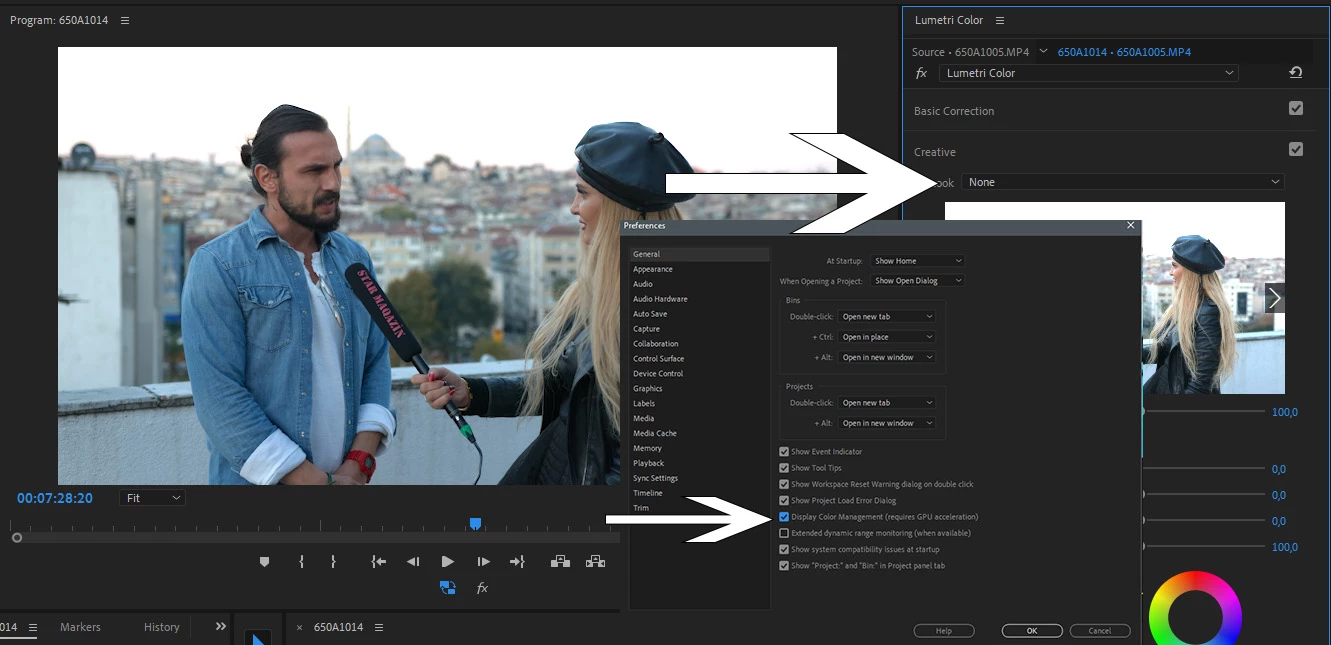Click the fx icon beside Lumetri Color dropdown

(922, 73)
